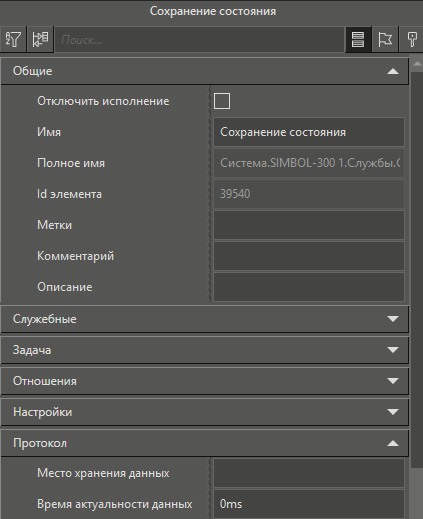
Task: Select the Имя property label
Action: click(49, 132)
